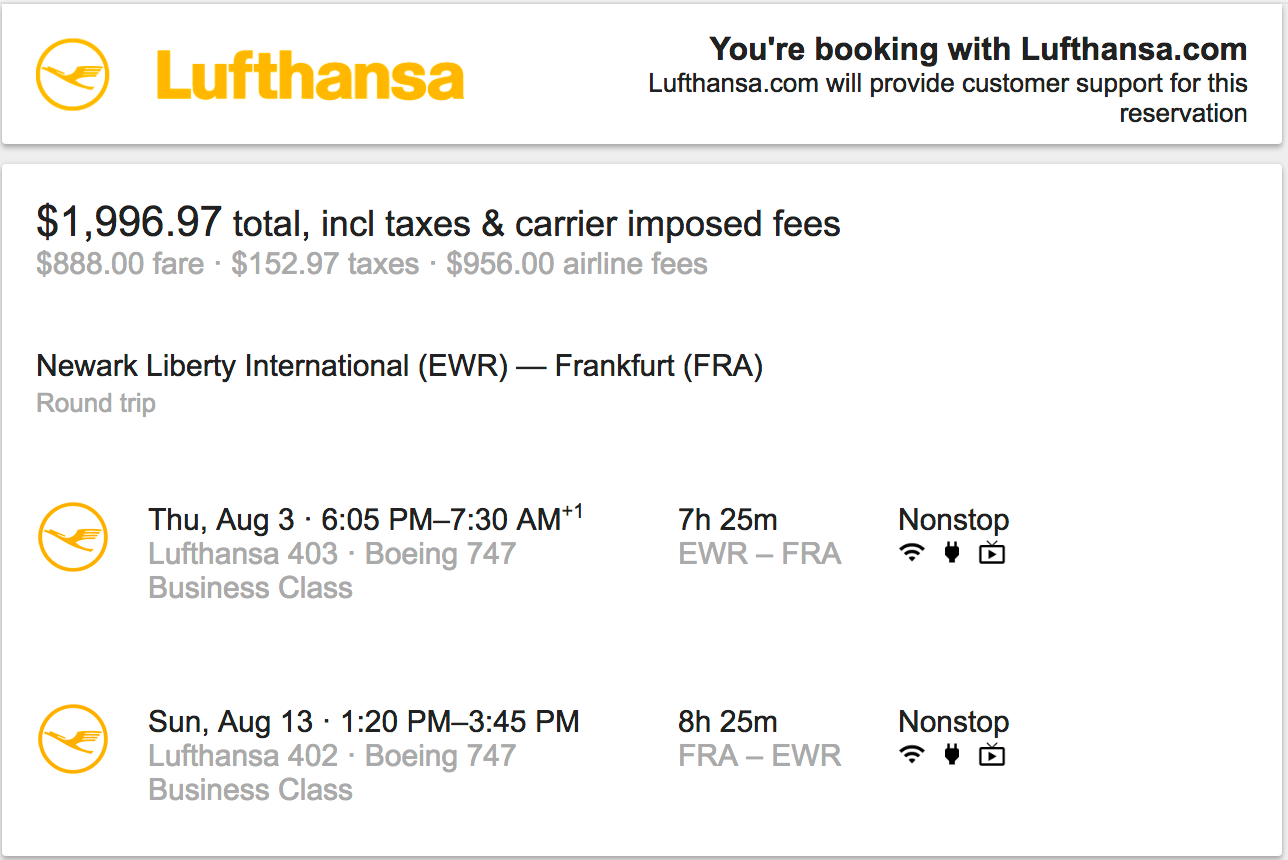Screen dimensions: 1288x860
Task: Click the video entertainment icon for EWR – FRA flight
Action: 991,552
